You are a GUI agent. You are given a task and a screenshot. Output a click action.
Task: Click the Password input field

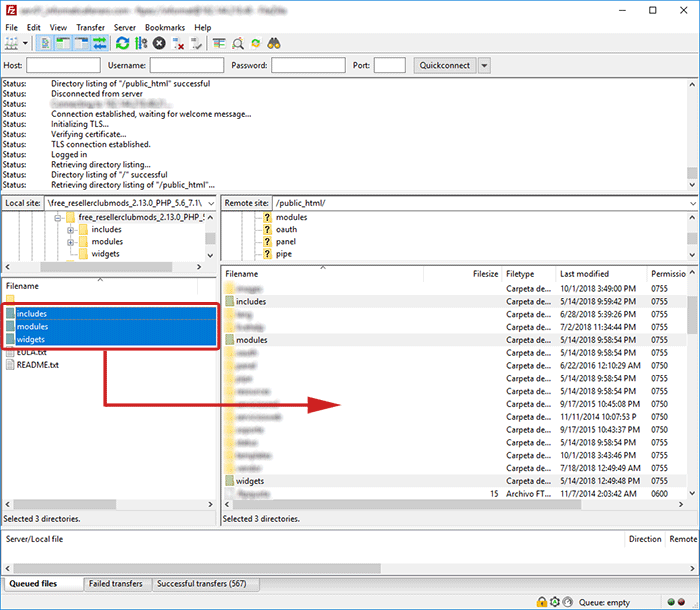point(308,65)
